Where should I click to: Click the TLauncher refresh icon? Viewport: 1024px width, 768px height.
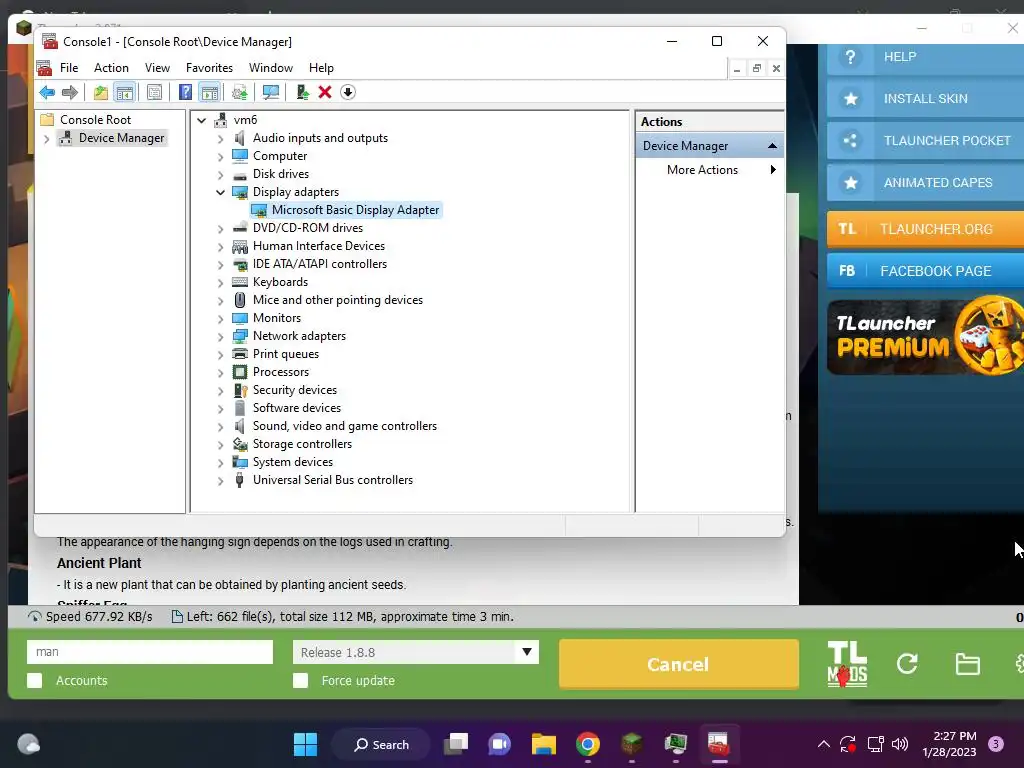pos(907,664)
